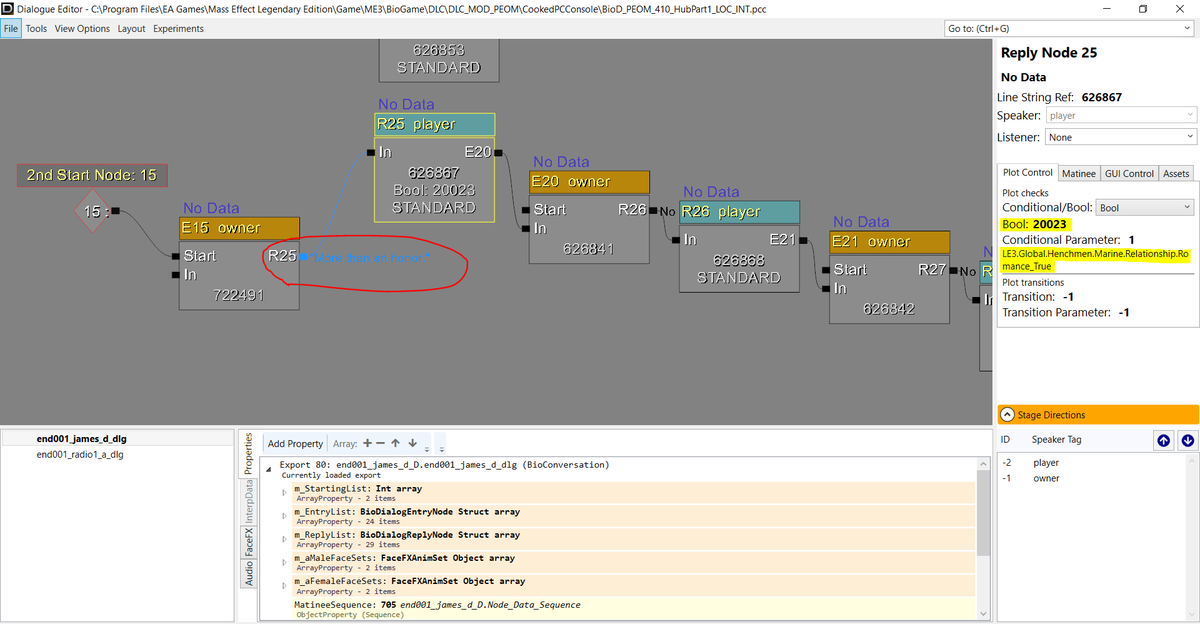The height and width of the screenshot is (624, 1200).
Task: Click the Go to search box
Action: [1070, 29]
